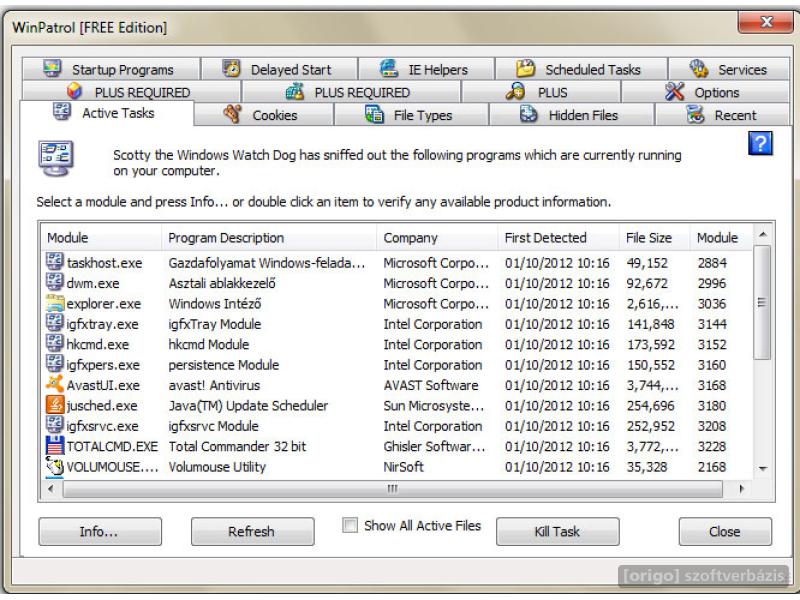Sort by the File Size column header
800x600 pixels.
coord(655,238)
